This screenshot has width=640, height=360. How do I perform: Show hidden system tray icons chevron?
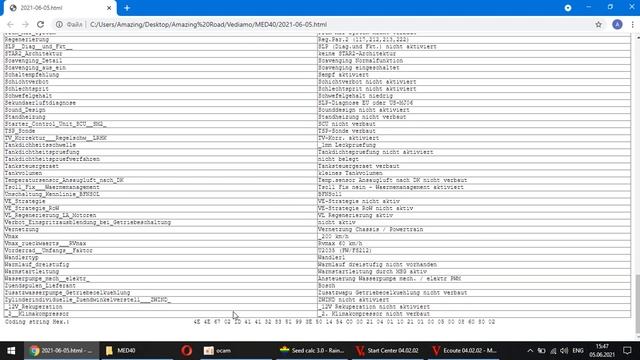point(530,351)
